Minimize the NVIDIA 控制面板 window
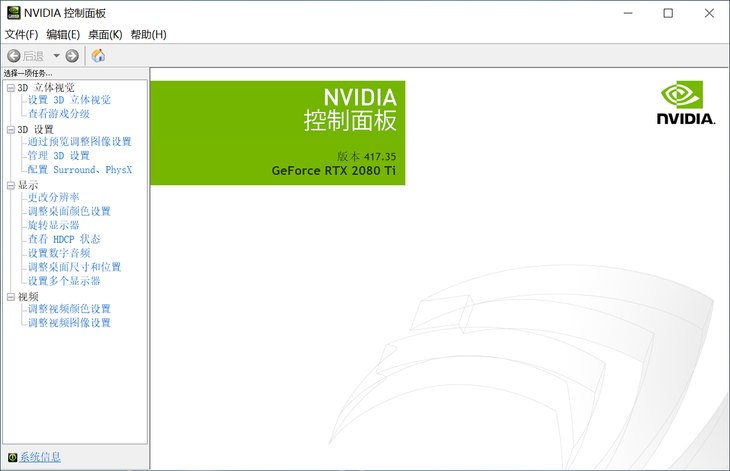 tap(628, 13)
